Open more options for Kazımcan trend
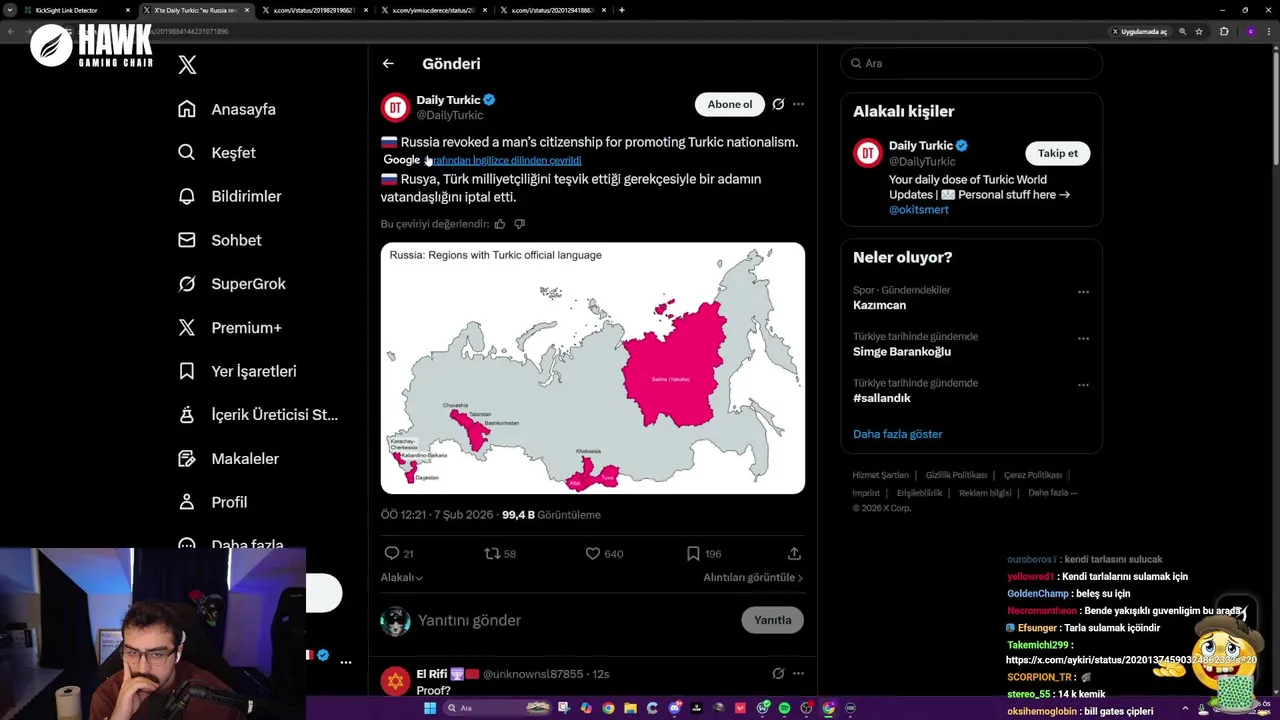1280x720 pixels. tap(1083, 292)
